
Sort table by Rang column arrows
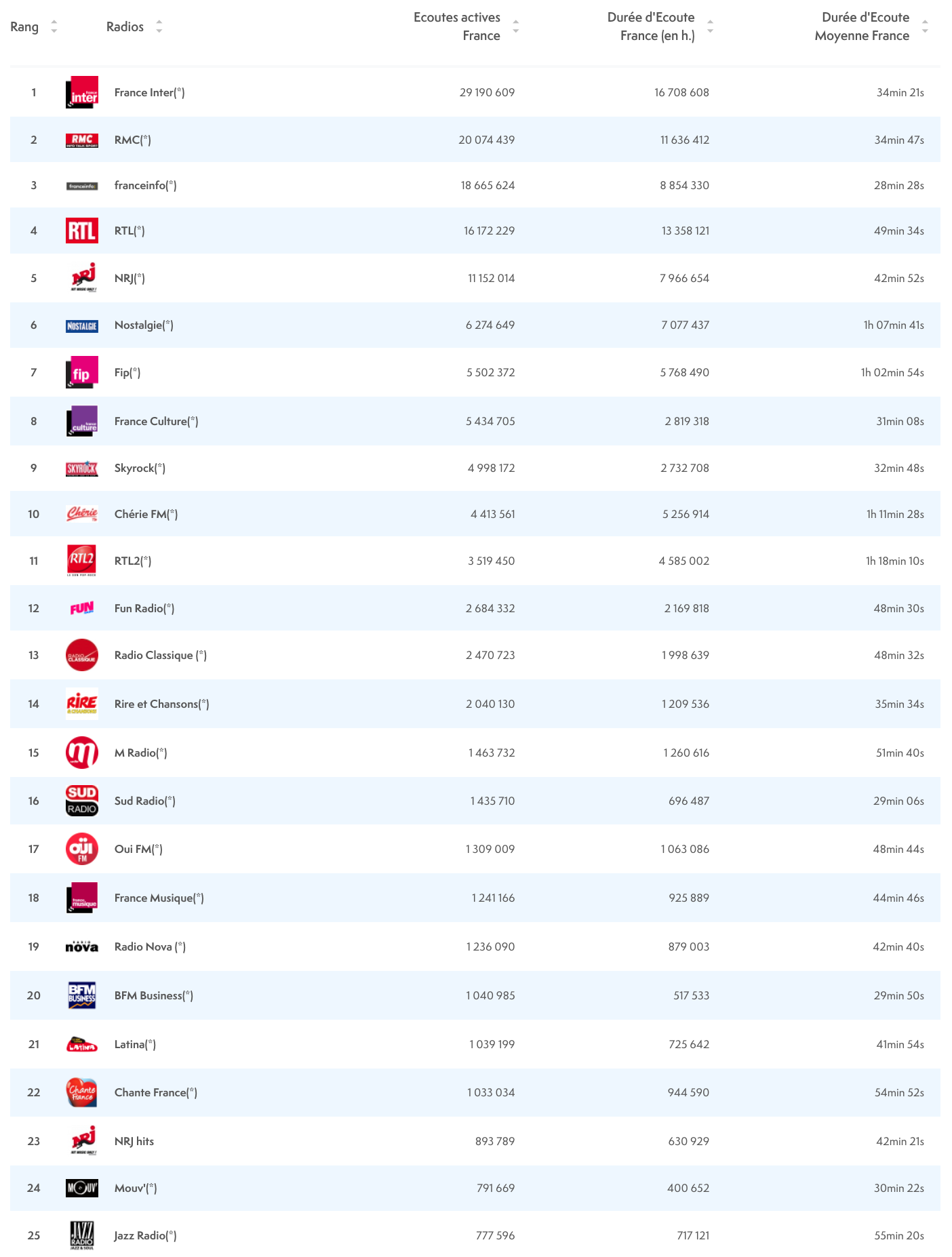coord(54,26)
